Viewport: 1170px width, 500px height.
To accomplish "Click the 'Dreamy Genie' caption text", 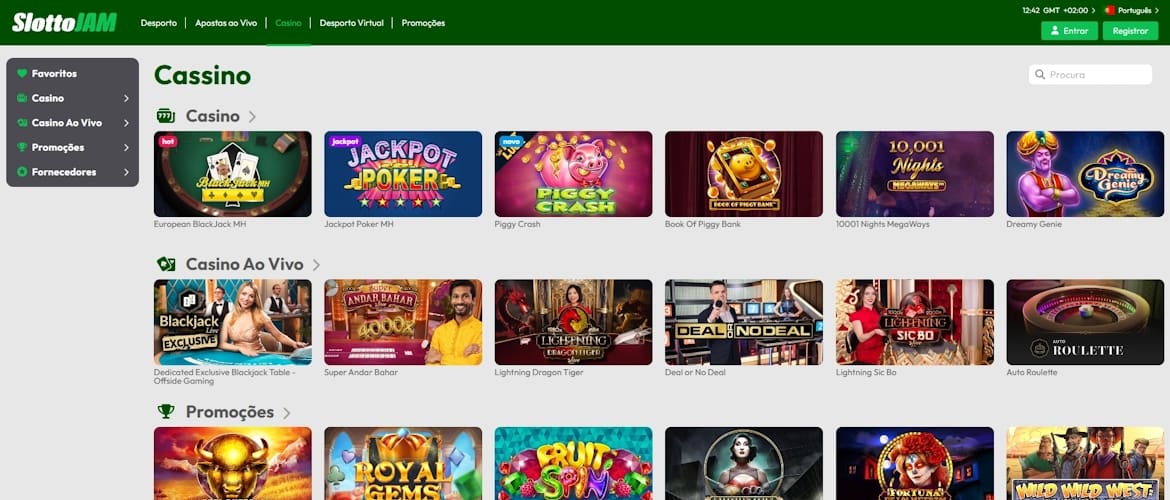I will click(x=1033, y=224).
